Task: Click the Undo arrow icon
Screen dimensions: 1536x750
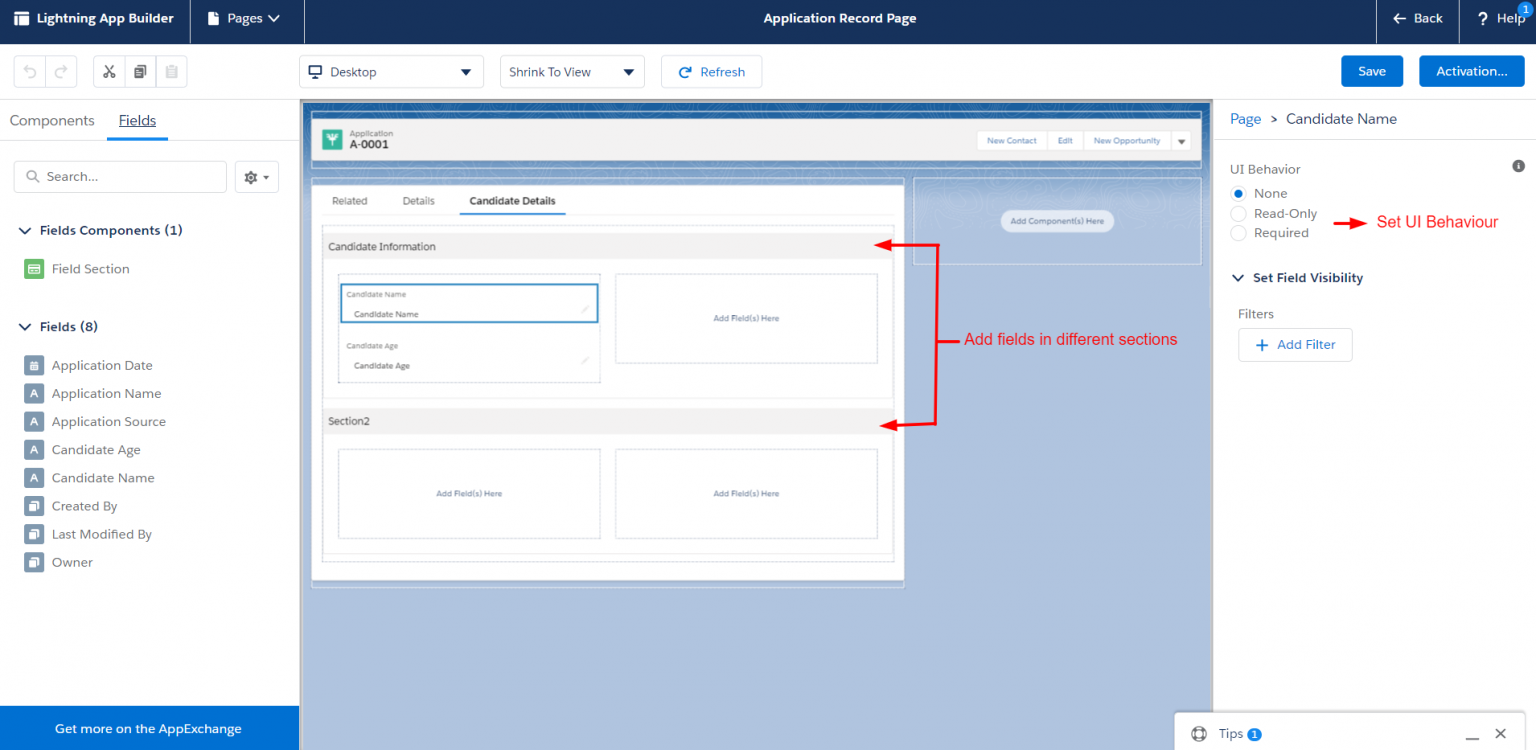Action: click(30, 72)
